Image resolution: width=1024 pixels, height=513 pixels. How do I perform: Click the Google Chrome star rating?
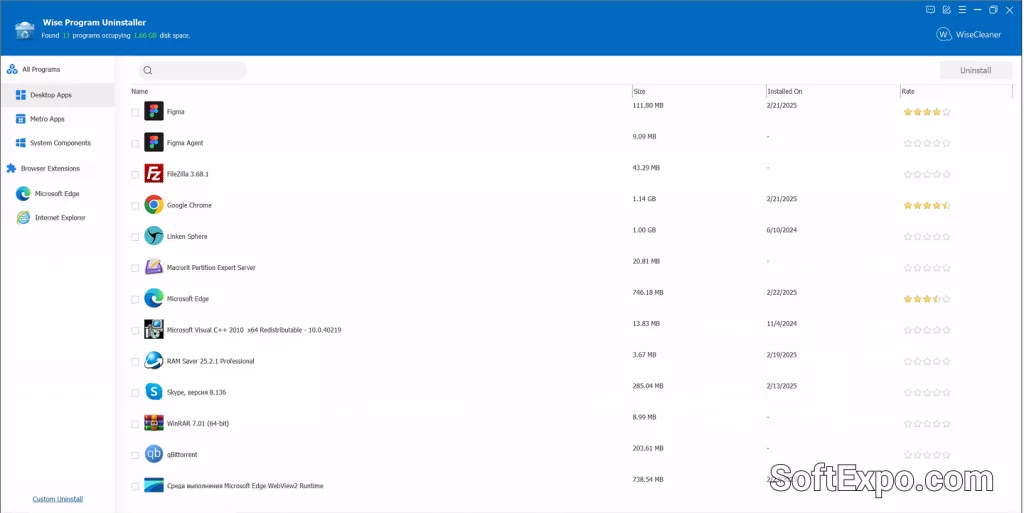point(927,206)
